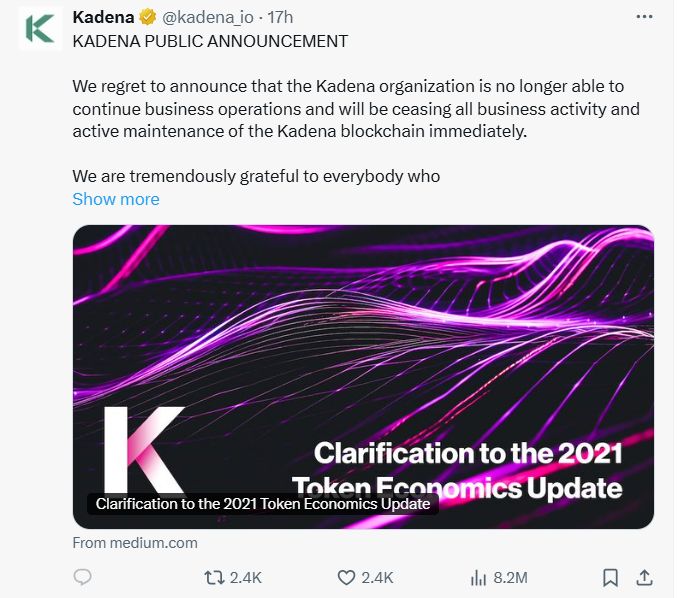Click the gold verified badge

(x=146, y=18)
